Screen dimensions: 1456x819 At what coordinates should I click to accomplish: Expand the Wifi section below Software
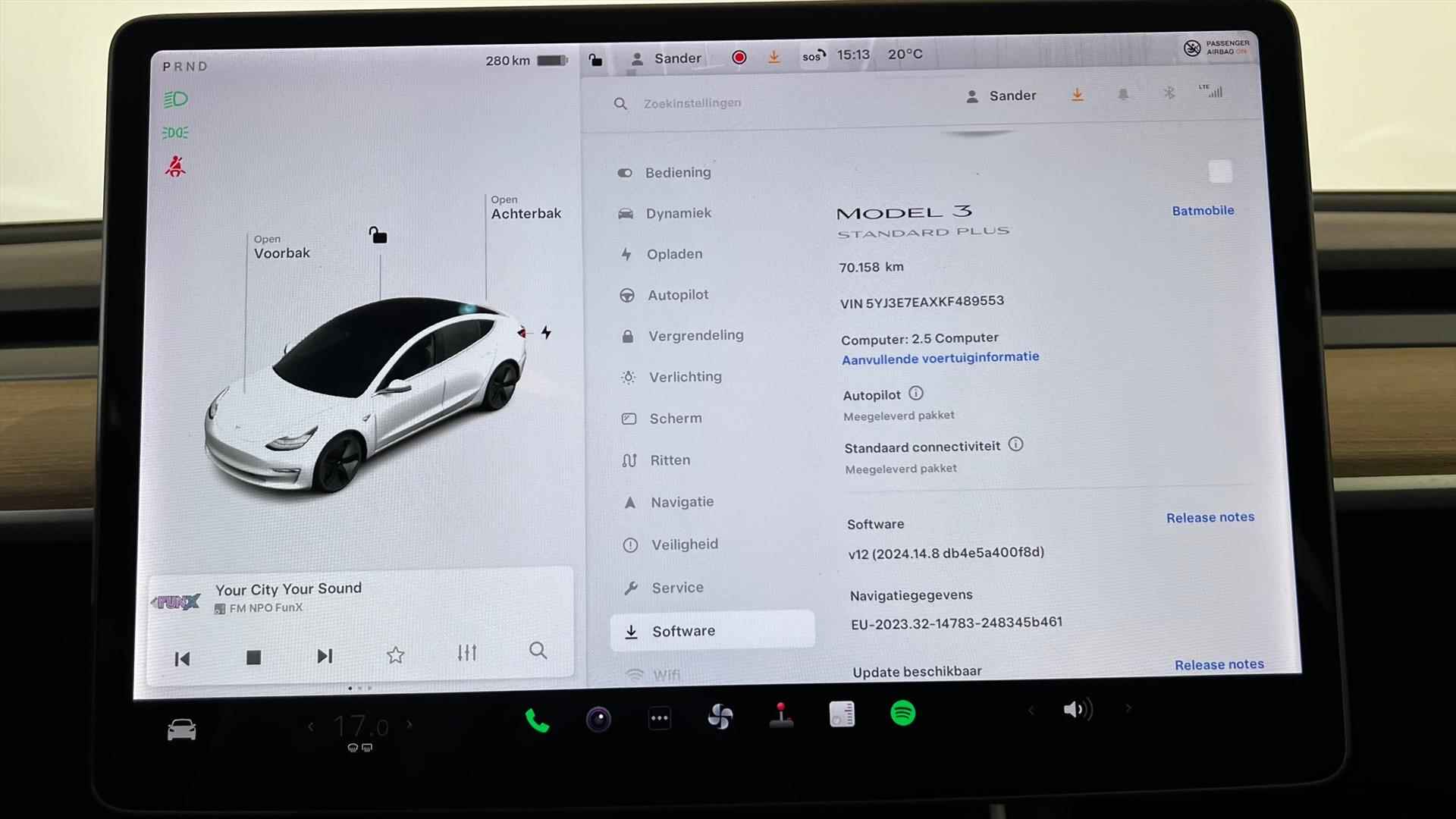(x=666, y=674)
